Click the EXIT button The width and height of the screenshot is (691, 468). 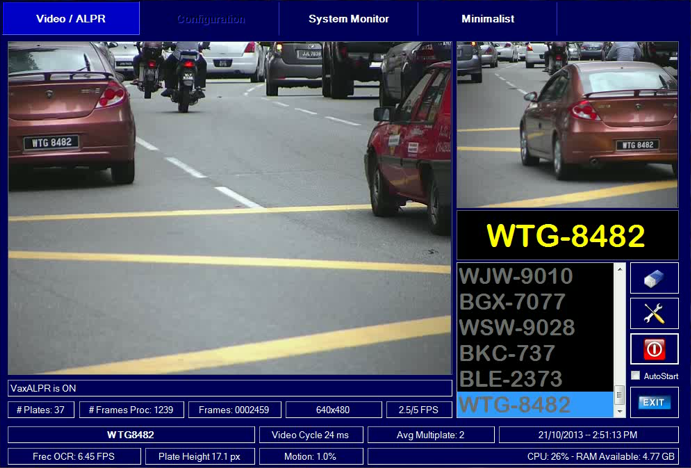click(654, 402)
